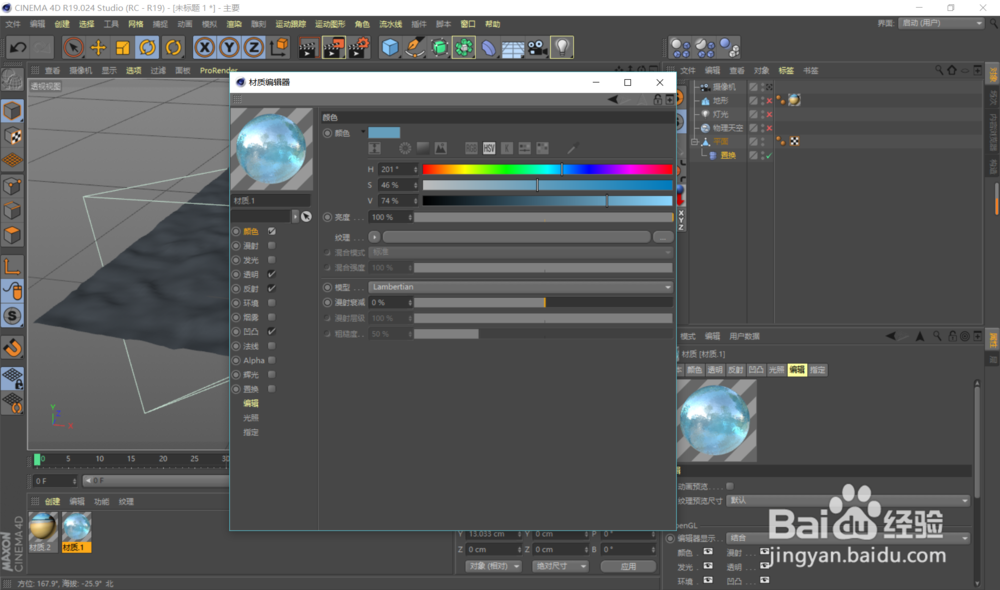Select the 材质.2 material thumbnail
Viewport: 1000px width, 590px height.
43,531
